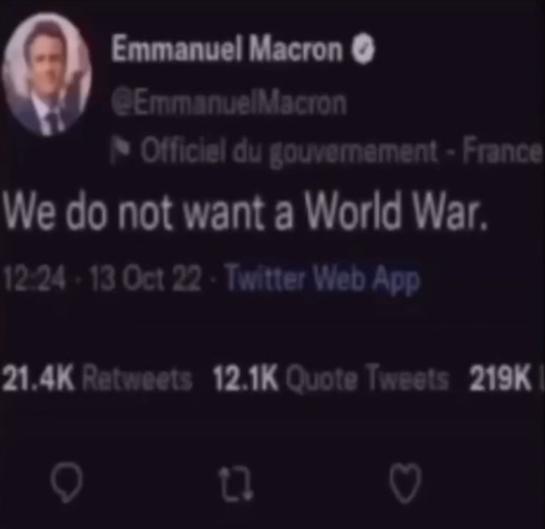View the 21.4K count of retweets

38,378
